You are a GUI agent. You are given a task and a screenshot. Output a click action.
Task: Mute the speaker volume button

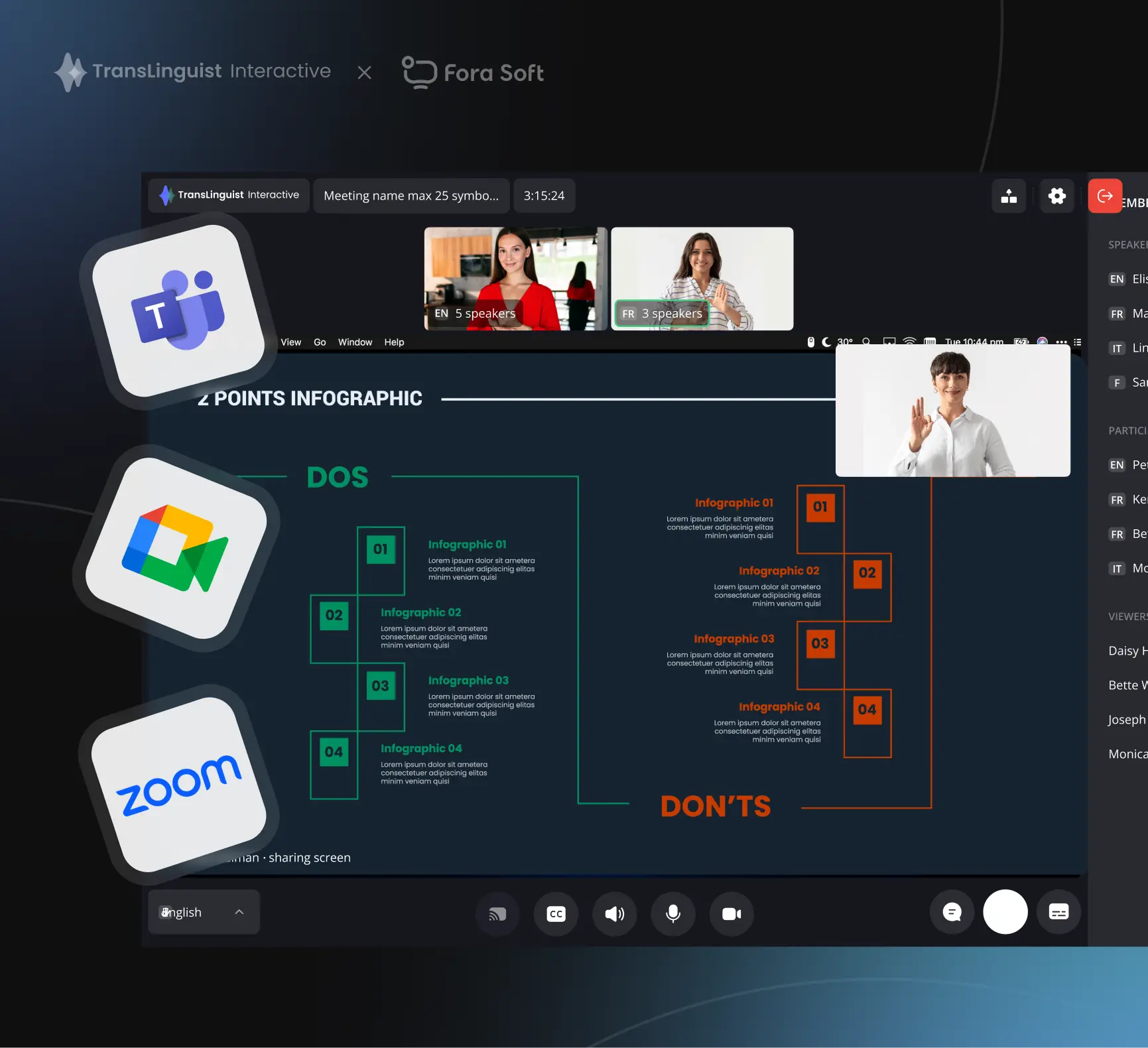[615, 913]
